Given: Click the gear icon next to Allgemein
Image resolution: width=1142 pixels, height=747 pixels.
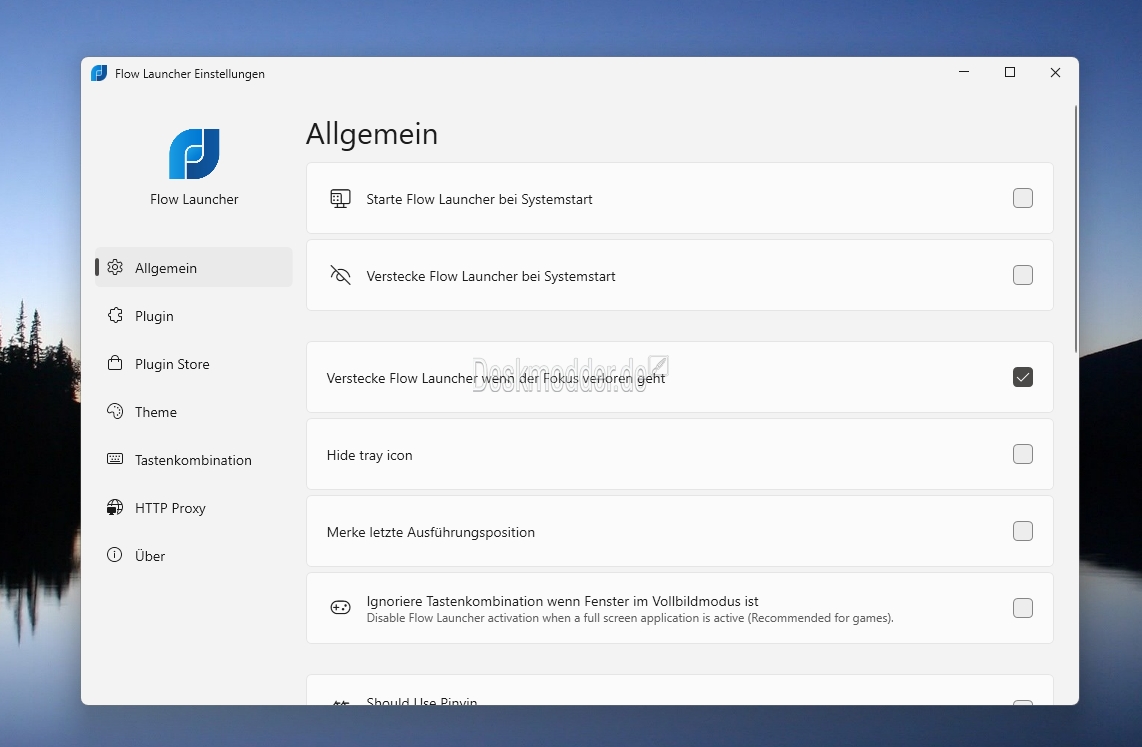Looking at the screenshot, I should click(x=115, y=268).
